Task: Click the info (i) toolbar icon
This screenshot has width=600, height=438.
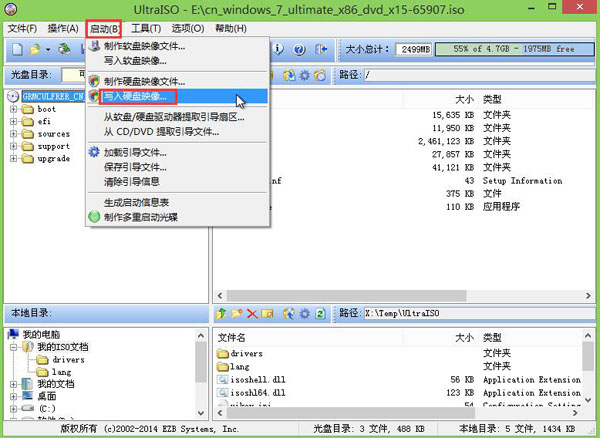Action: [x=278, y=49]
